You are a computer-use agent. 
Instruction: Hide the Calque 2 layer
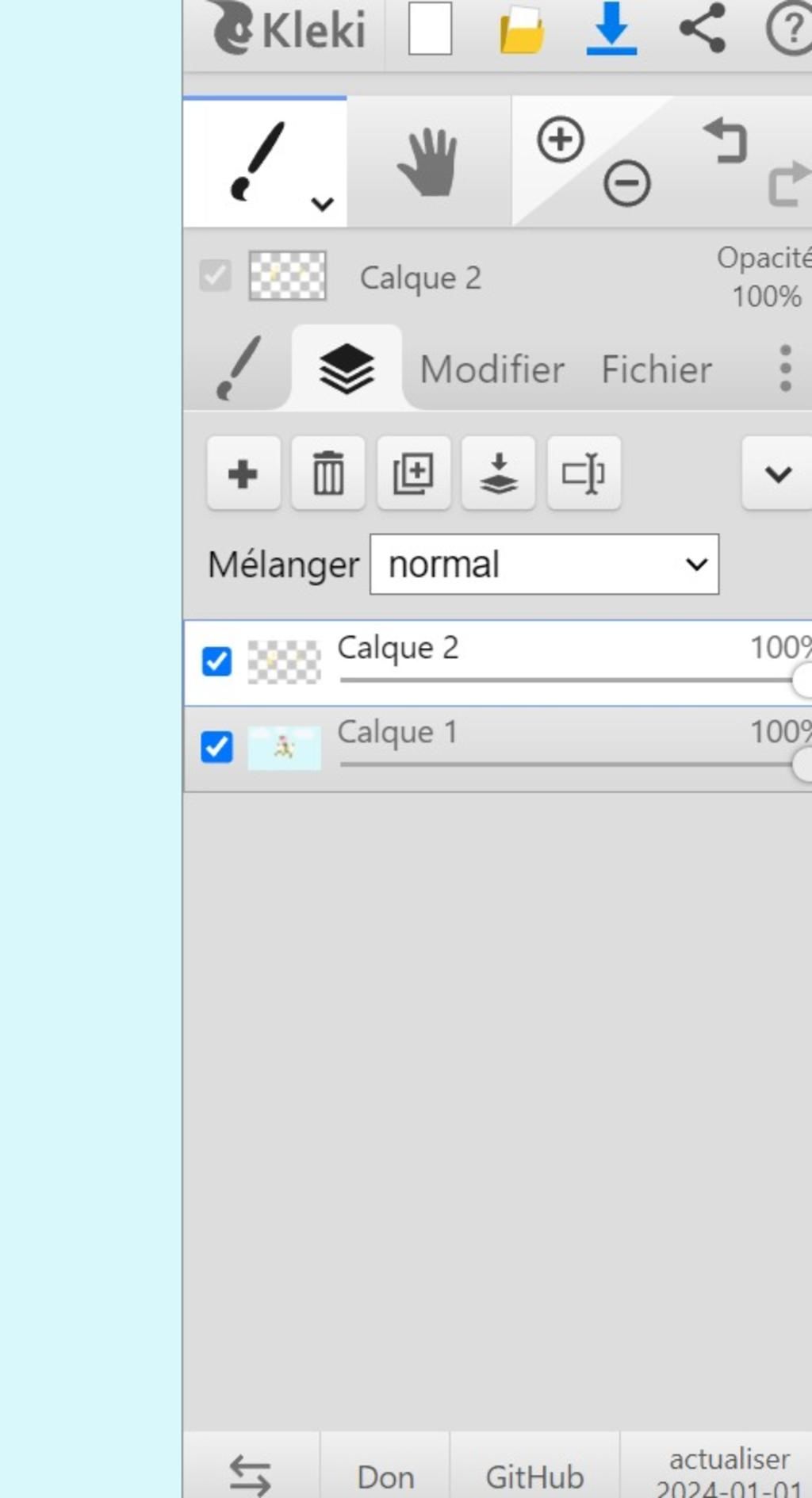[x=216, y=661]
